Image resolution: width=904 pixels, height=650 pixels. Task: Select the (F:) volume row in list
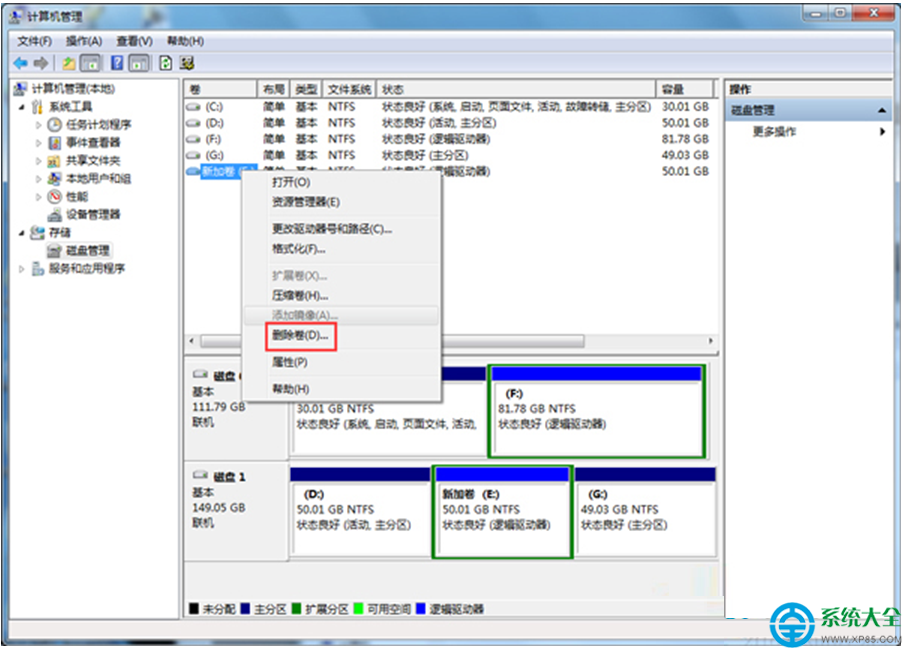click(449, 139)
